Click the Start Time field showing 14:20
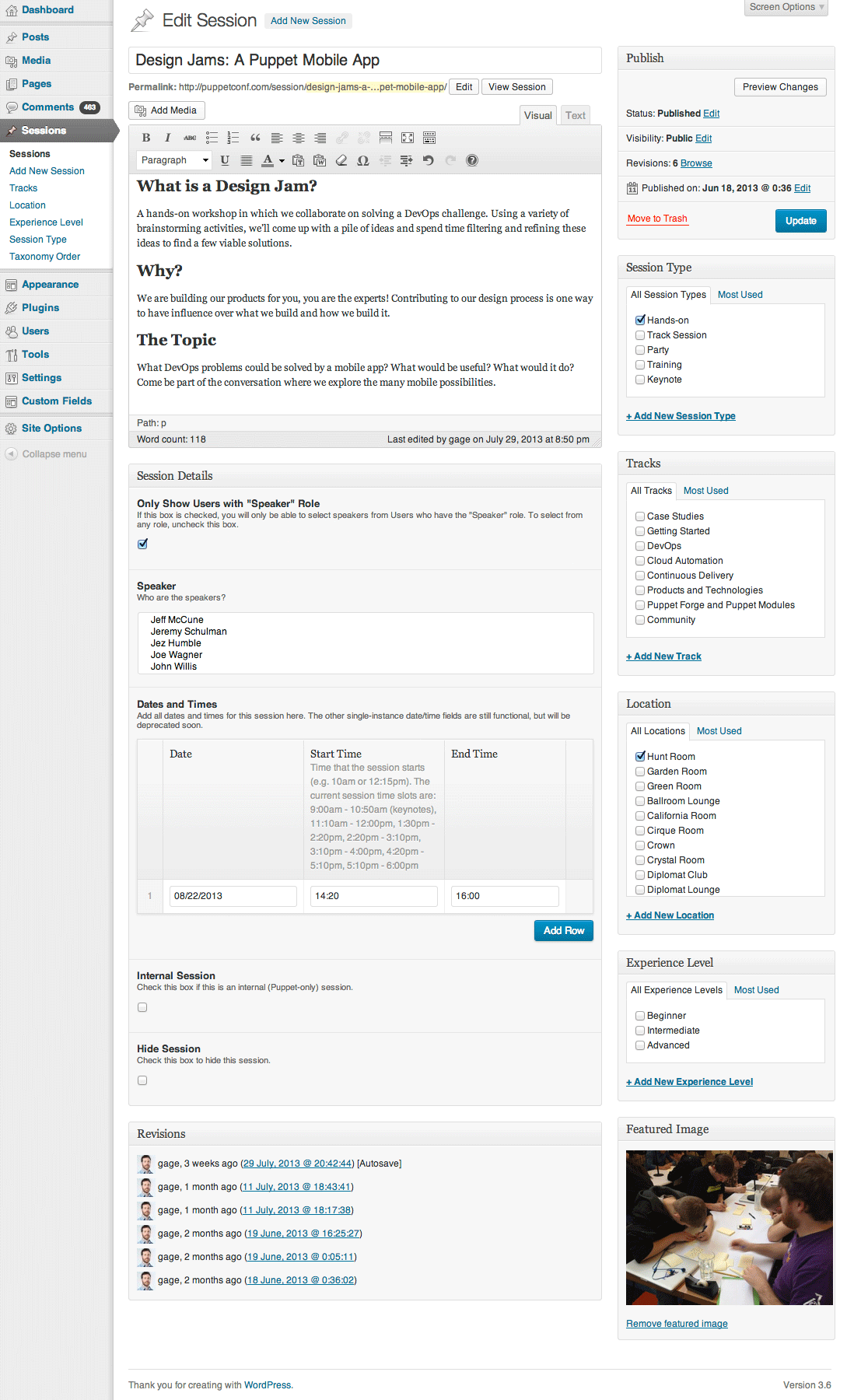847x1400 pixels. pos(373,896)
